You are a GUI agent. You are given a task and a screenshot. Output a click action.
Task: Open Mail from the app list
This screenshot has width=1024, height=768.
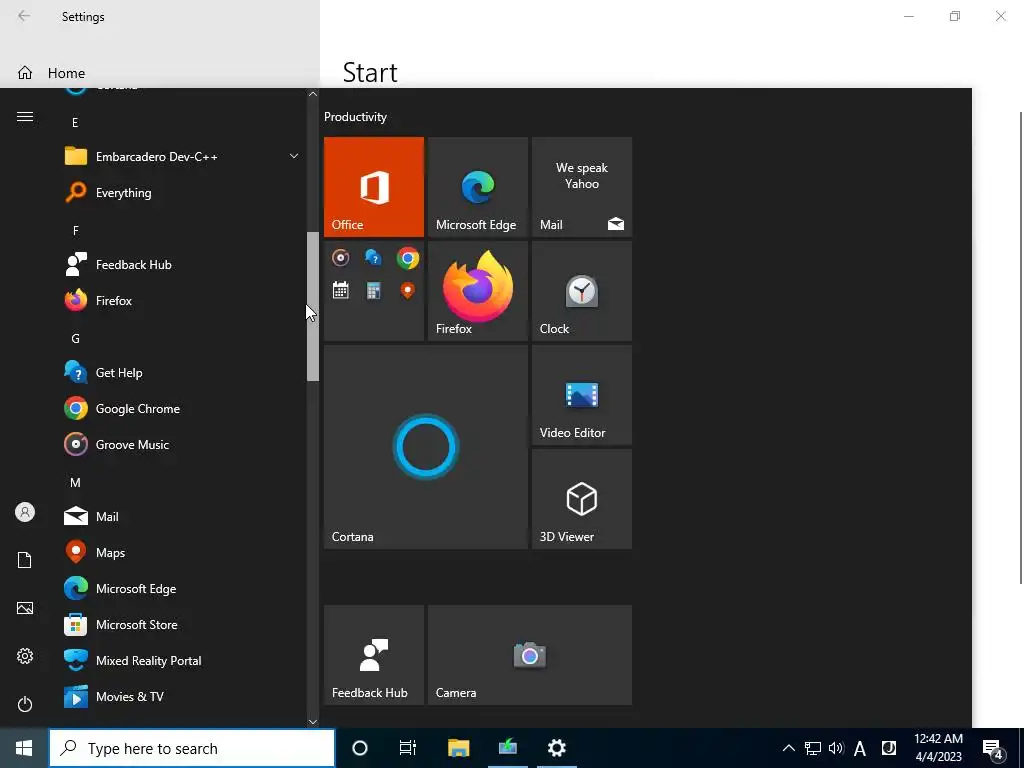(x=183, y=517)
